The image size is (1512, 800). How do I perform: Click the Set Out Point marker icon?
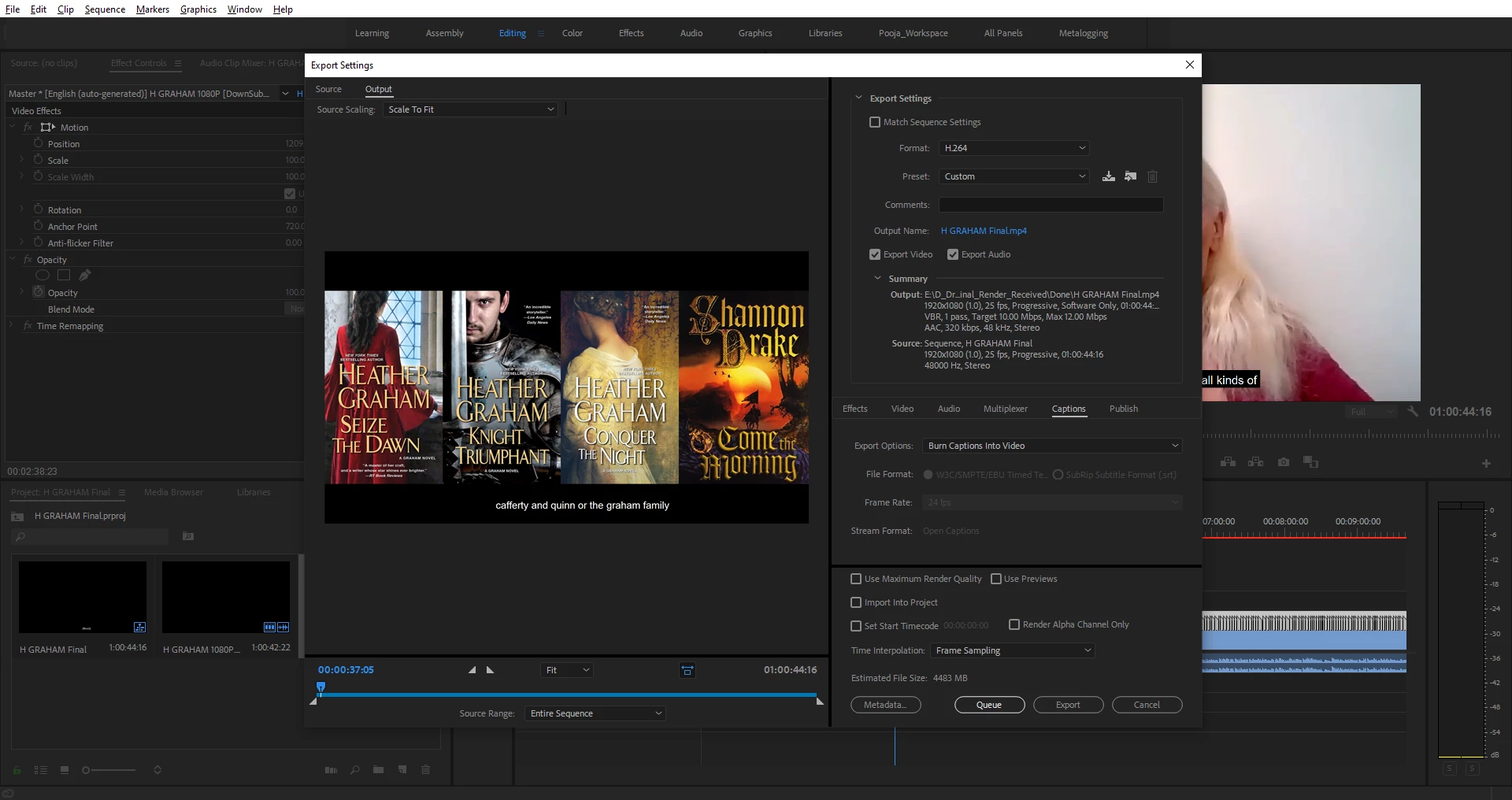tap(491, 670)
